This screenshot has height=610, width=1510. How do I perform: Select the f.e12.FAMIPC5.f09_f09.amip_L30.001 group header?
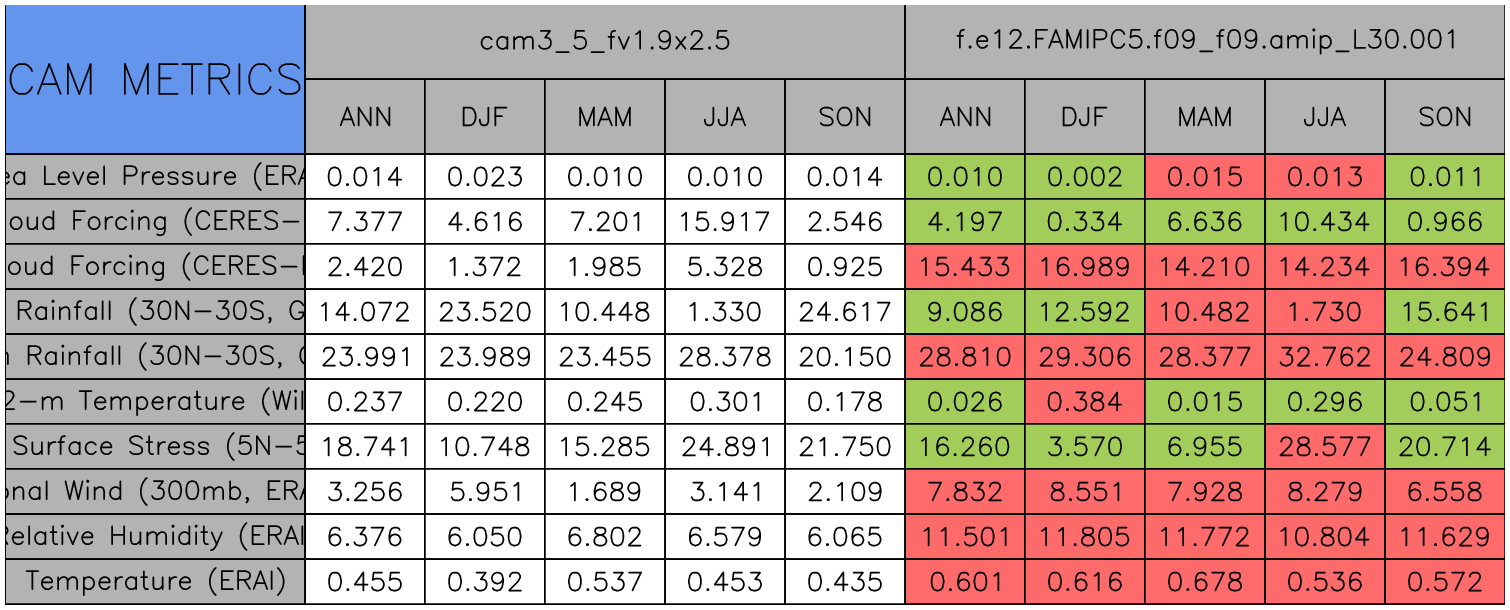(x=1205, y=41)
